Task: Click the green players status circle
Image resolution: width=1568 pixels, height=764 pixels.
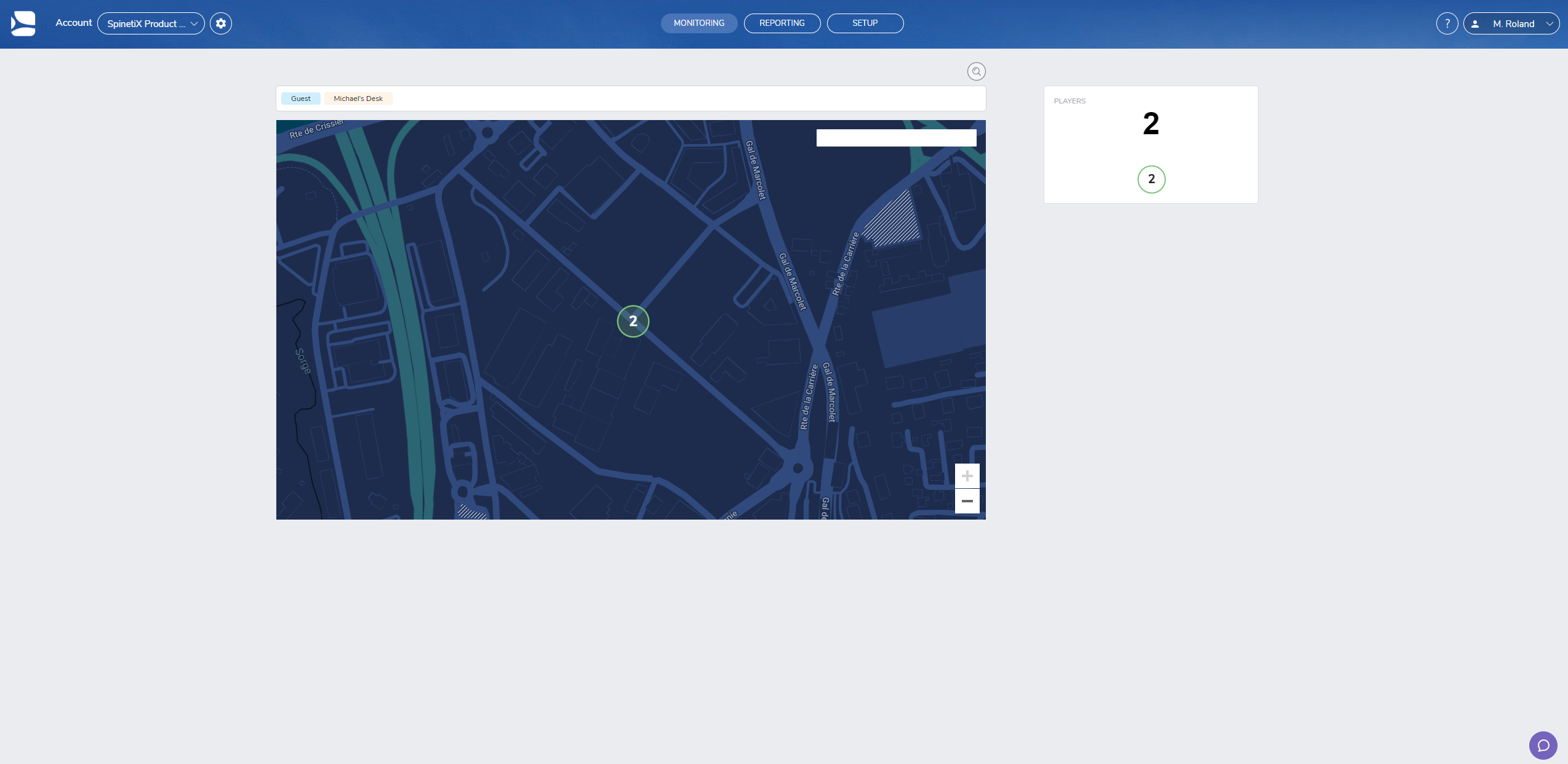Action: click(x=1151, y=179)
